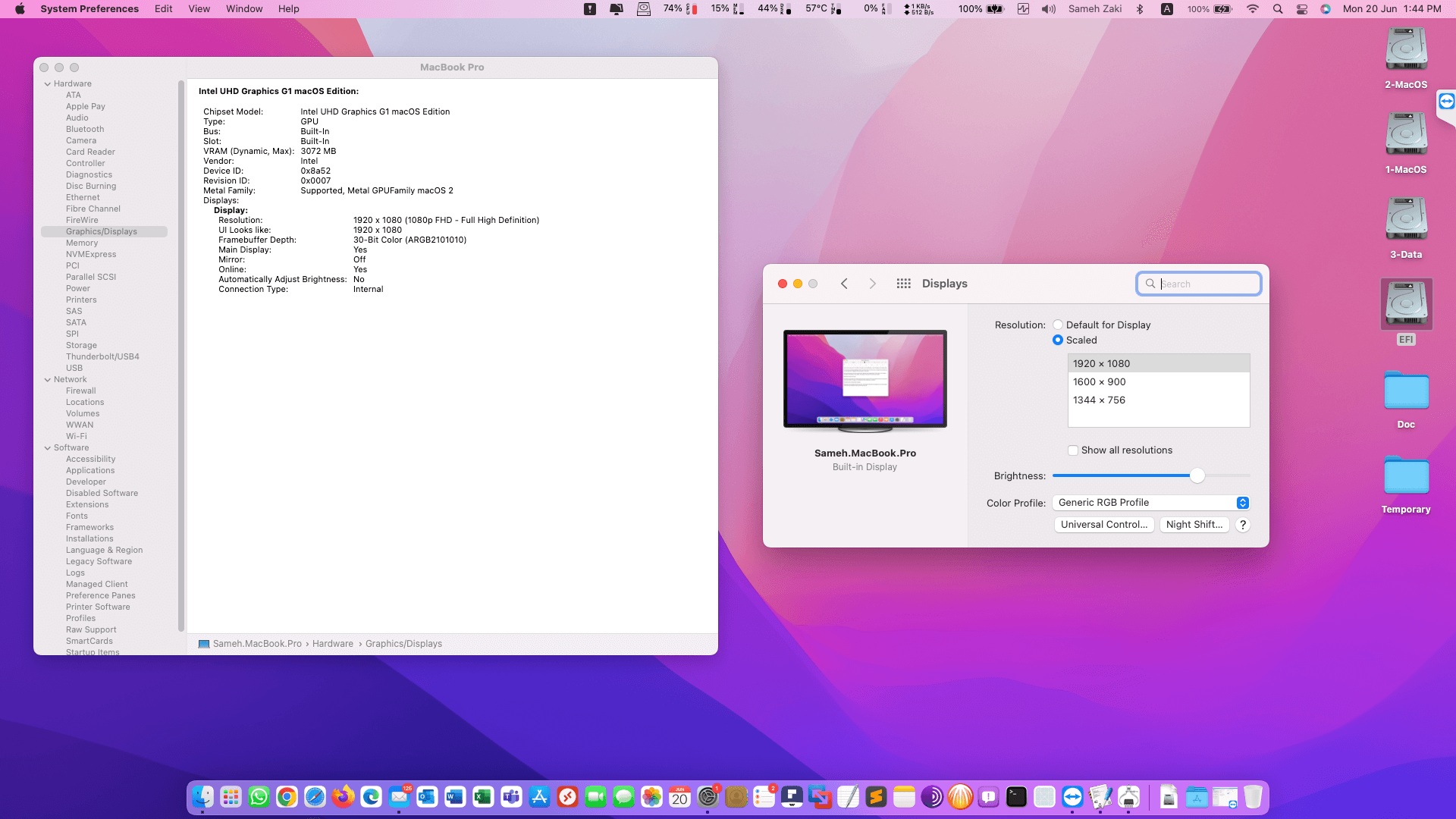
Task: Select Thunderbolt/USB4 in the sidebar
Action: click(x=102, y=357)
